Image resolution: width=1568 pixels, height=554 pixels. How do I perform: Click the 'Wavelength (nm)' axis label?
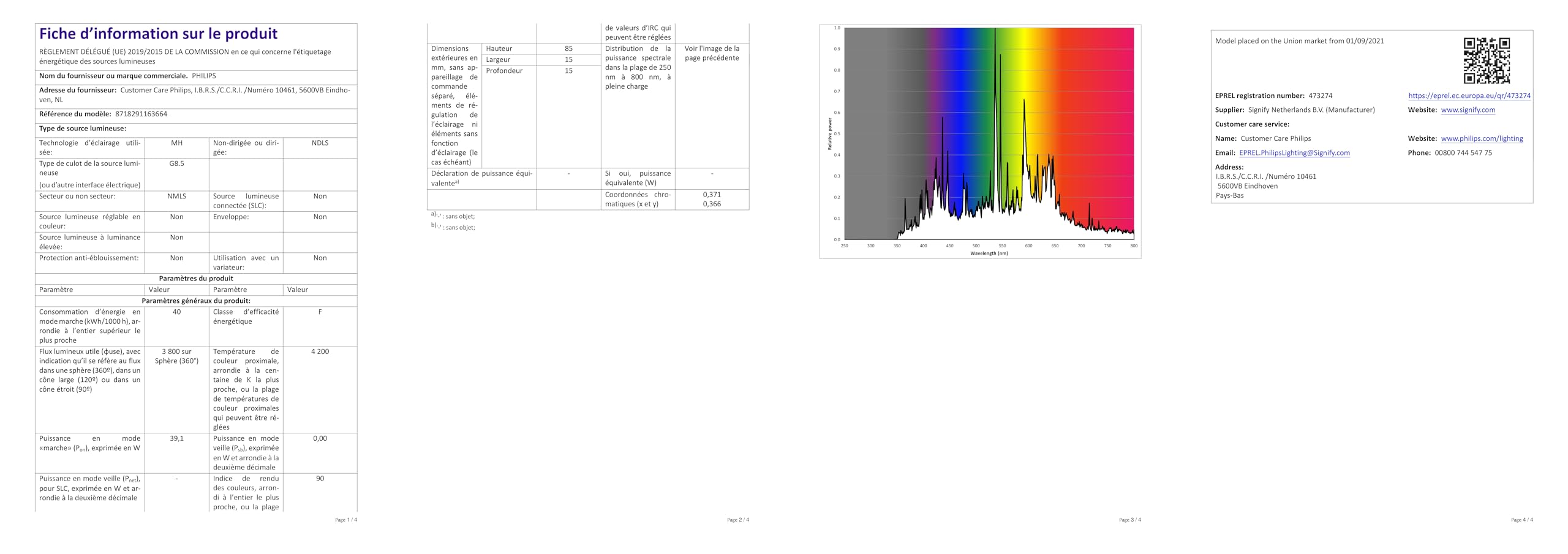(x=989, y=253)
